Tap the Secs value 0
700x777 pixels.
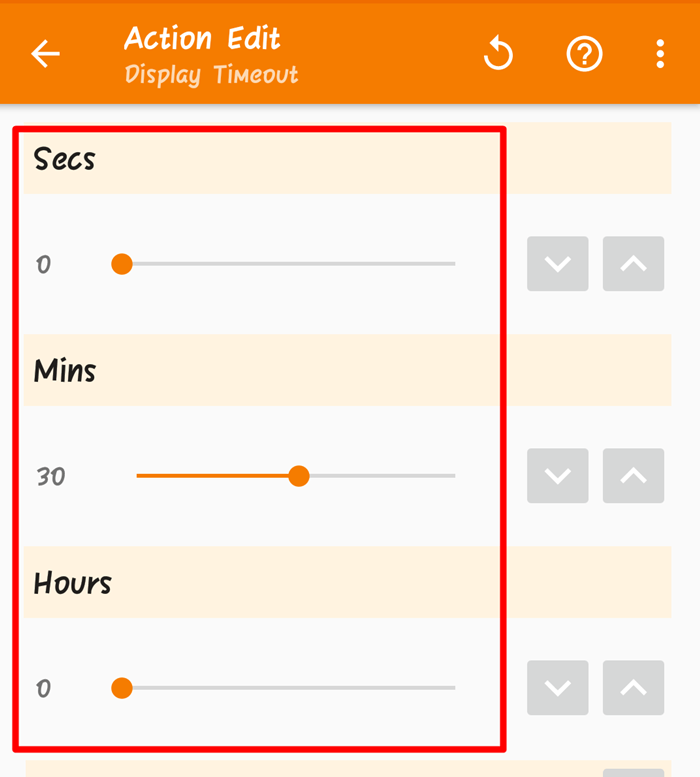44,265
